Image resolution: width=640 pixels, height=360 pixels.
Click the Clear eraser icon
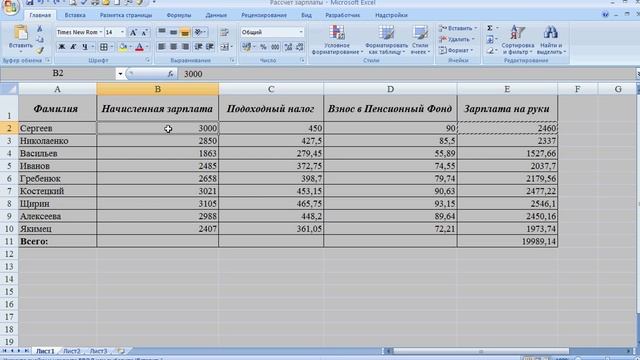click(x=490, y=51)
